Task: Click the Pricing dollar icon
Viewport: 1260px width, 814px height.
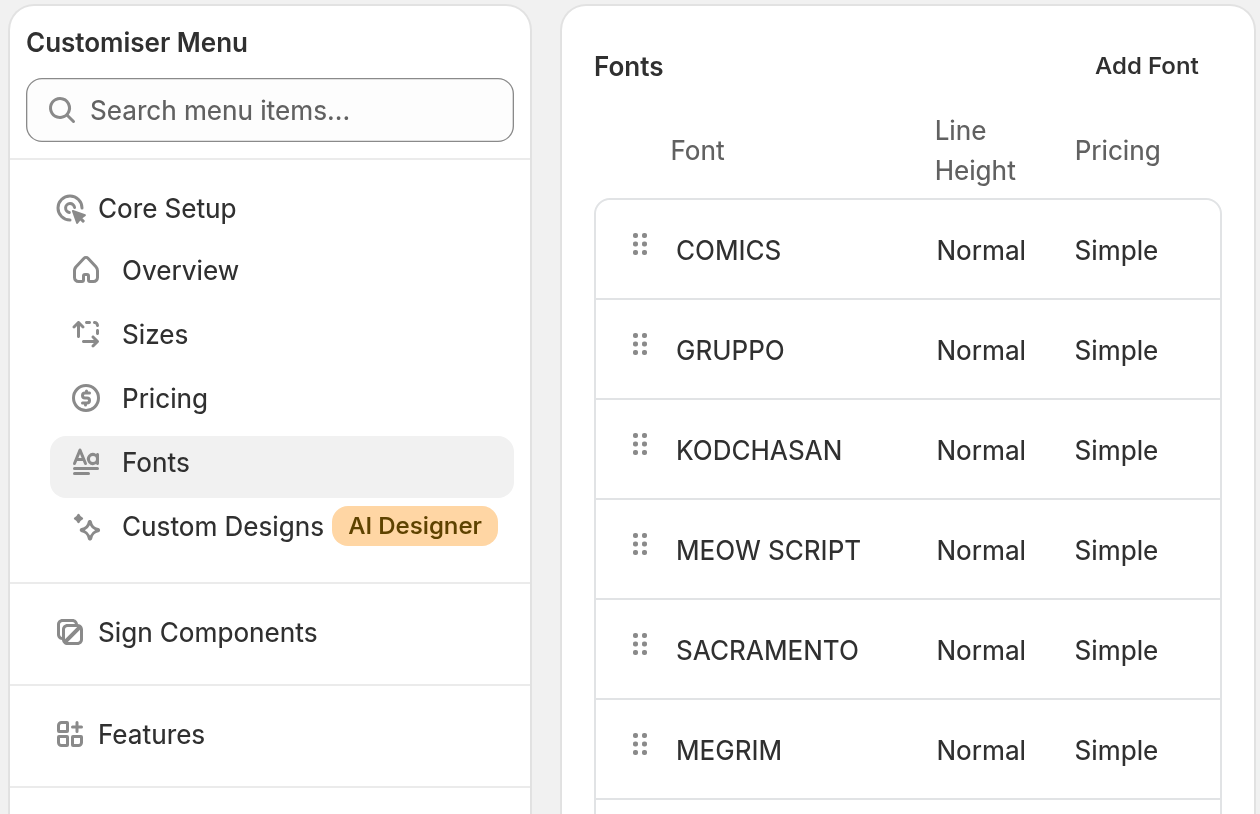Action: [86, 398]
